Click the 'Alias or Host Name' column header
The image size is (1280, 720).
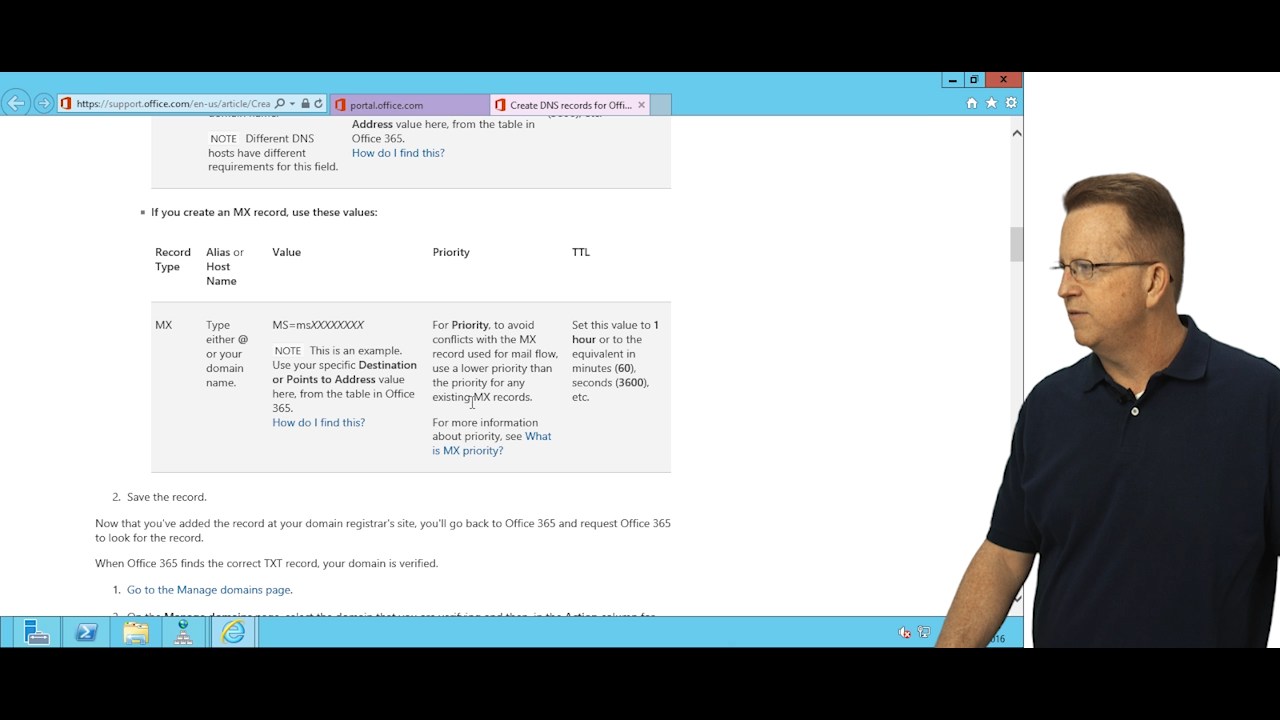pos(225,266)
